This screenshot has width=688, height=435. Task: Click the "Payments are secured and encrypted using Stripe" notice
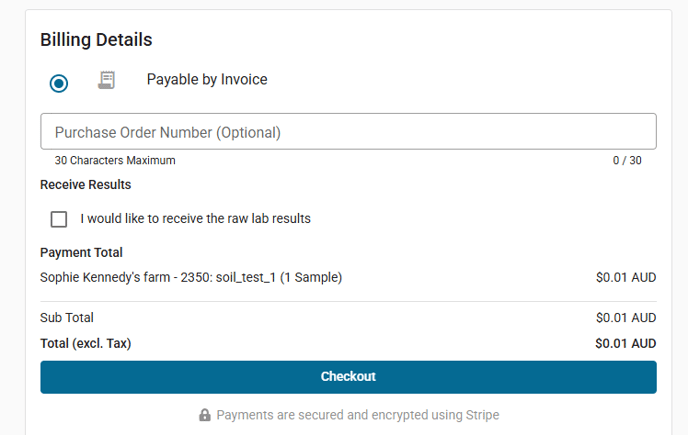coord(357,415)
